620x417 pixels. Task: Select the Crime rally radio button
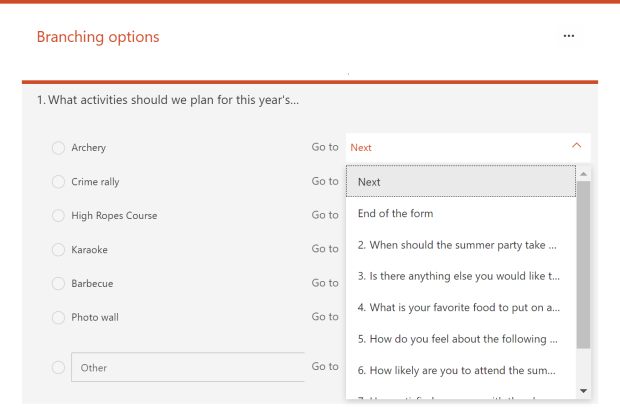58,182
